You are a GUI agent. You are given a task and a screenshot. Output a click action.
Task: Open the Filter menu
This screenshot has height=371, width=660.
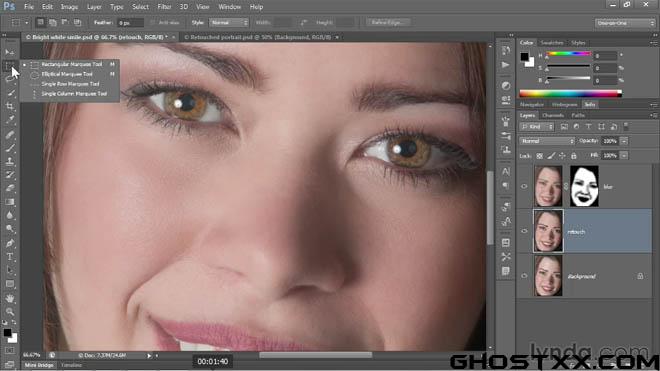[164, 7]
